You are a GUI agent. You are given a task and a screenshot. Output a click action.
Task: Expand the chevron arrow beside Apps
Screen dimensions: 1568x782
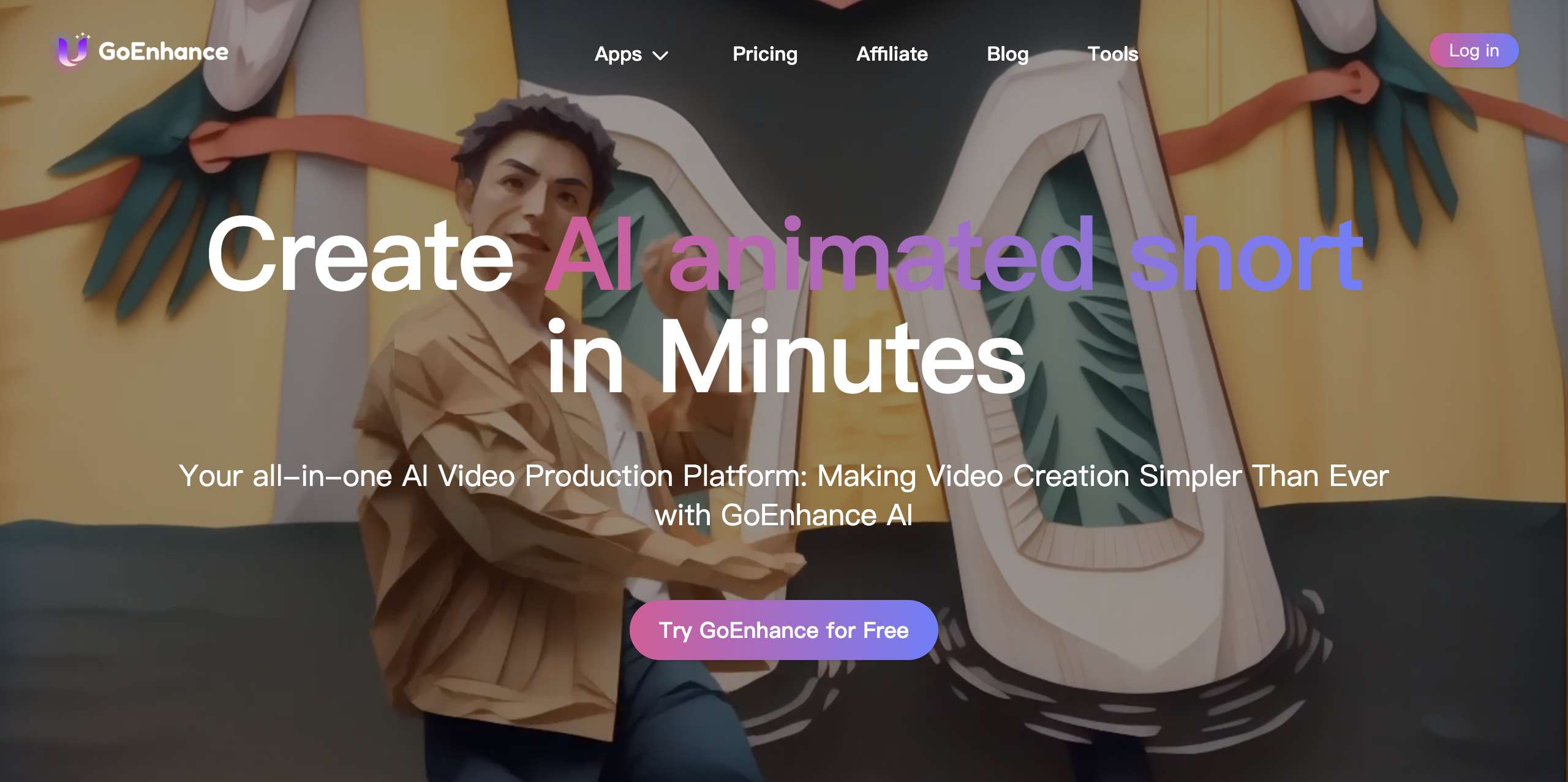click(660, 56)
